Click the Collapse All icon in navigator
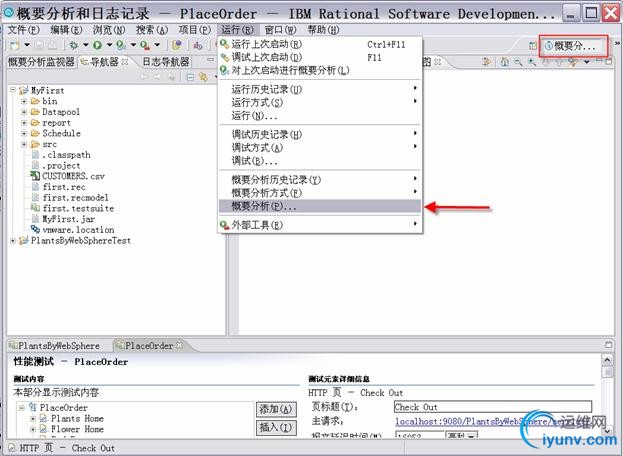Viewport: 623px width, 456px height. (x=190, y=77)
